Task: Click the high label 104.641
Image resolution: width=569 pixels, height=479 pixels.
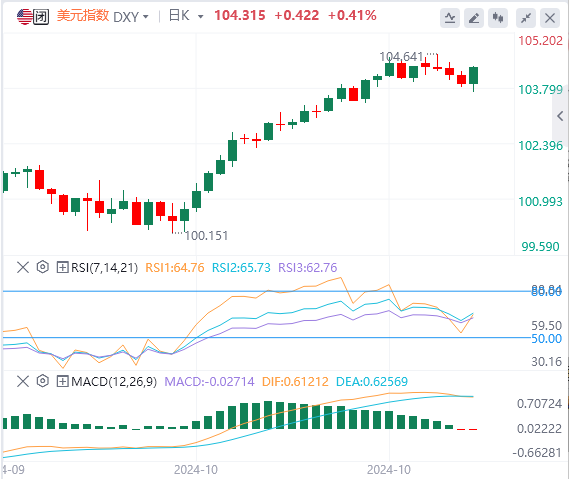Action: click(401, 57)
